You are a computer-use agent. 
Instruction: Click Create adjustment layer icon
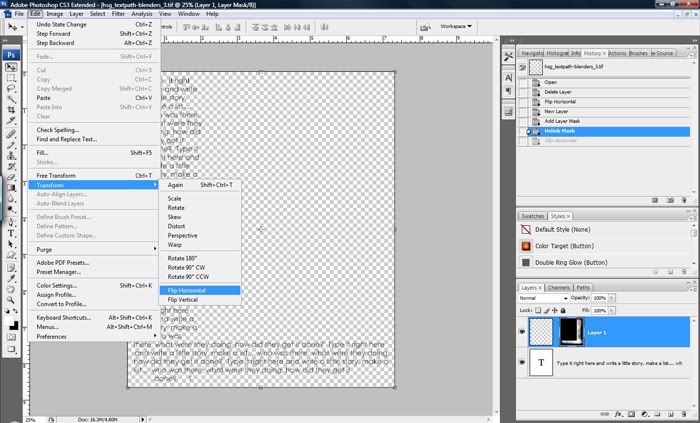pyautogui.click(x=644, y=414)
